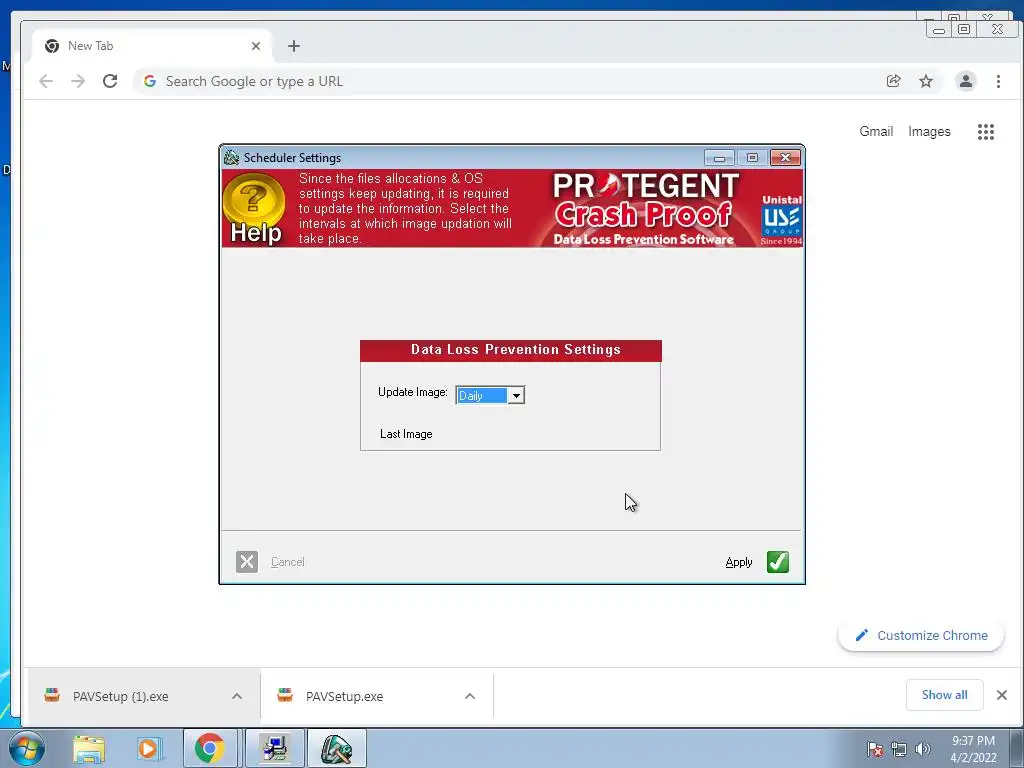Click the Cancel text label
This screenshot has height=768, width=1024.
(287, 562)
